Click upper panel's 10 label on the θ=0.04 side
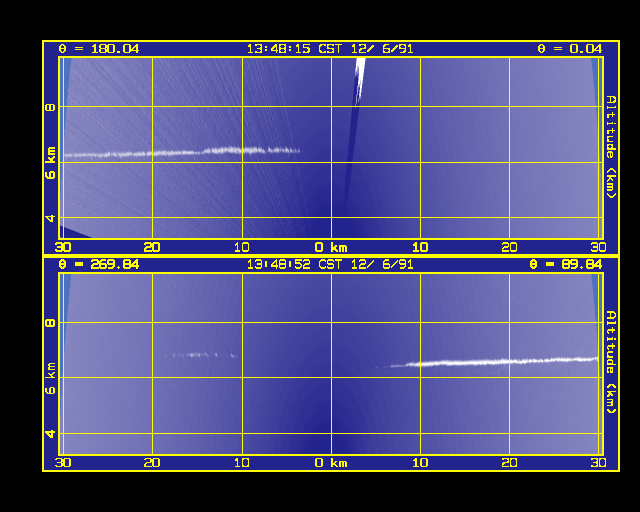 tap(420, 247)
